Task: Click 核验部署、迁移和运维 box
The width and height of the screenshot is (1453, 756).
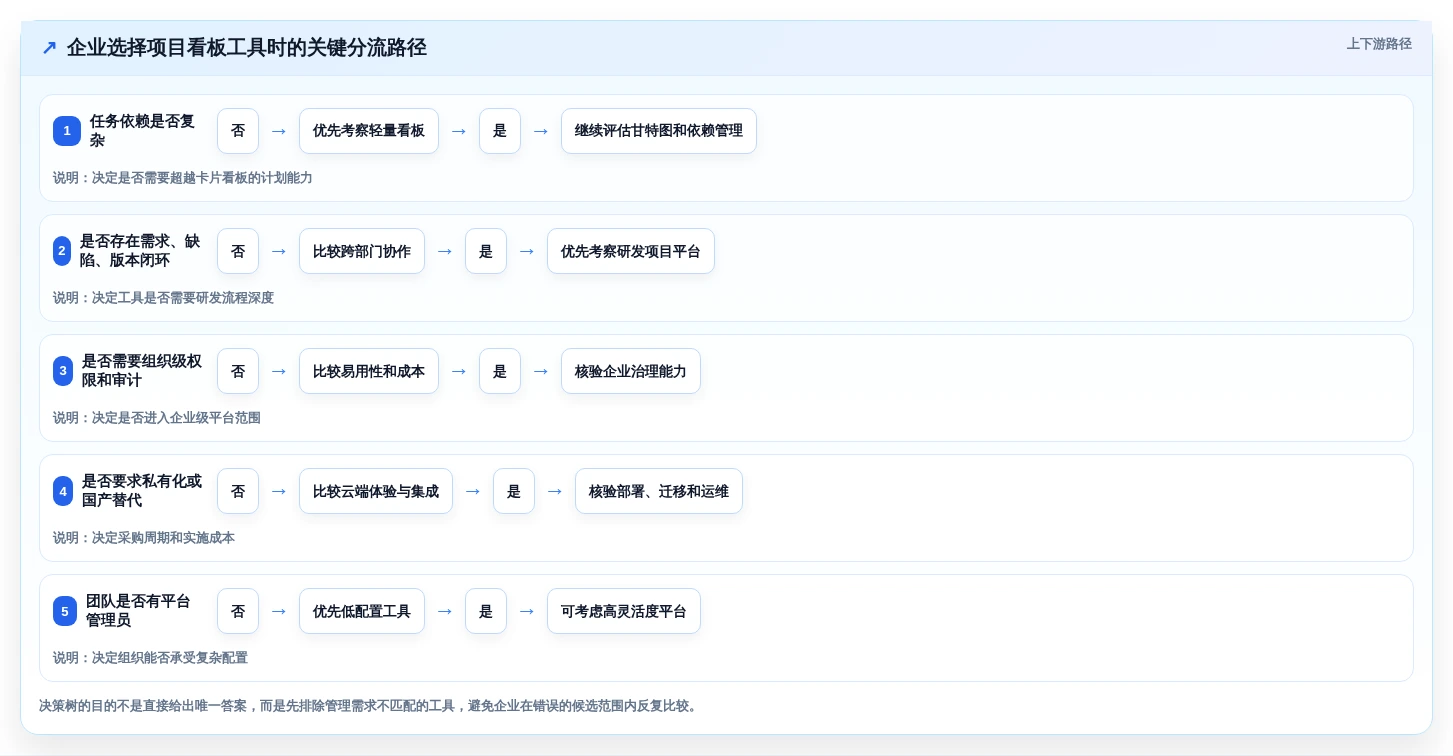Action: pos(659,491)
